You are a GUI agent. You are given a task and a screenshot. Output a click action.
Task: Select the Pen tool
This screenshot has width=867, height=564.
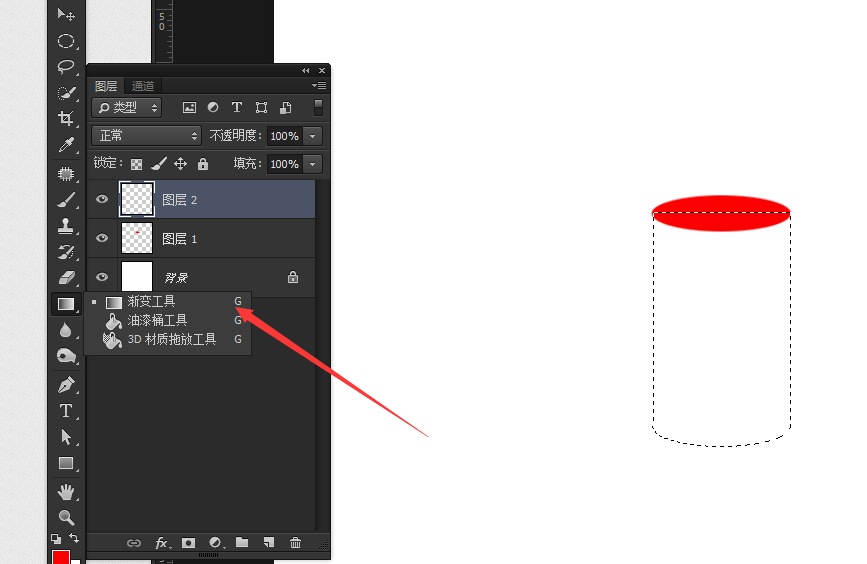66,384
